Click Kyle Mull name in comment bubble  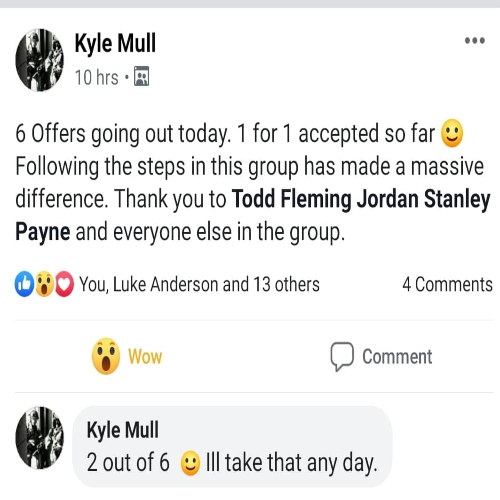click(122, 429)
